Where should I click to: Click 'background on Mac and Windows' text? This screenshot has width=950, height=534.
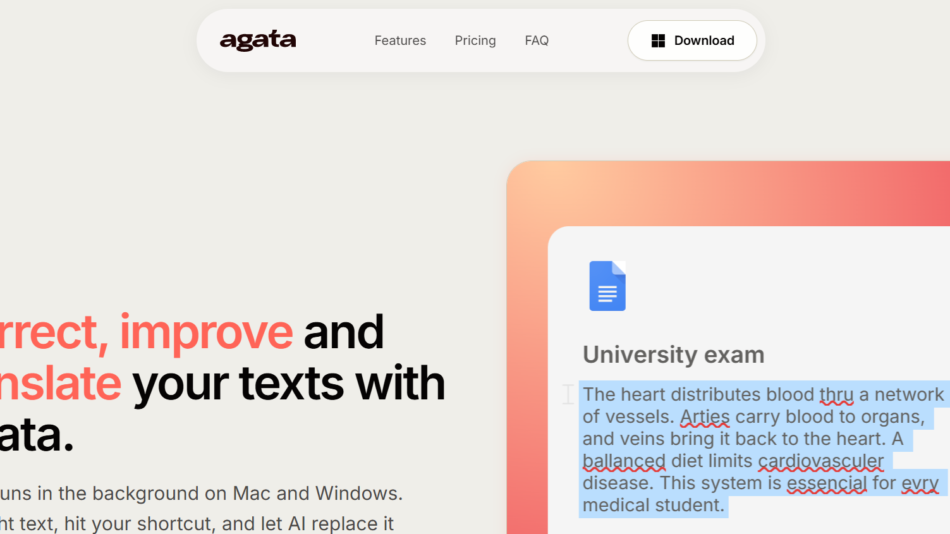pos(247,493)
